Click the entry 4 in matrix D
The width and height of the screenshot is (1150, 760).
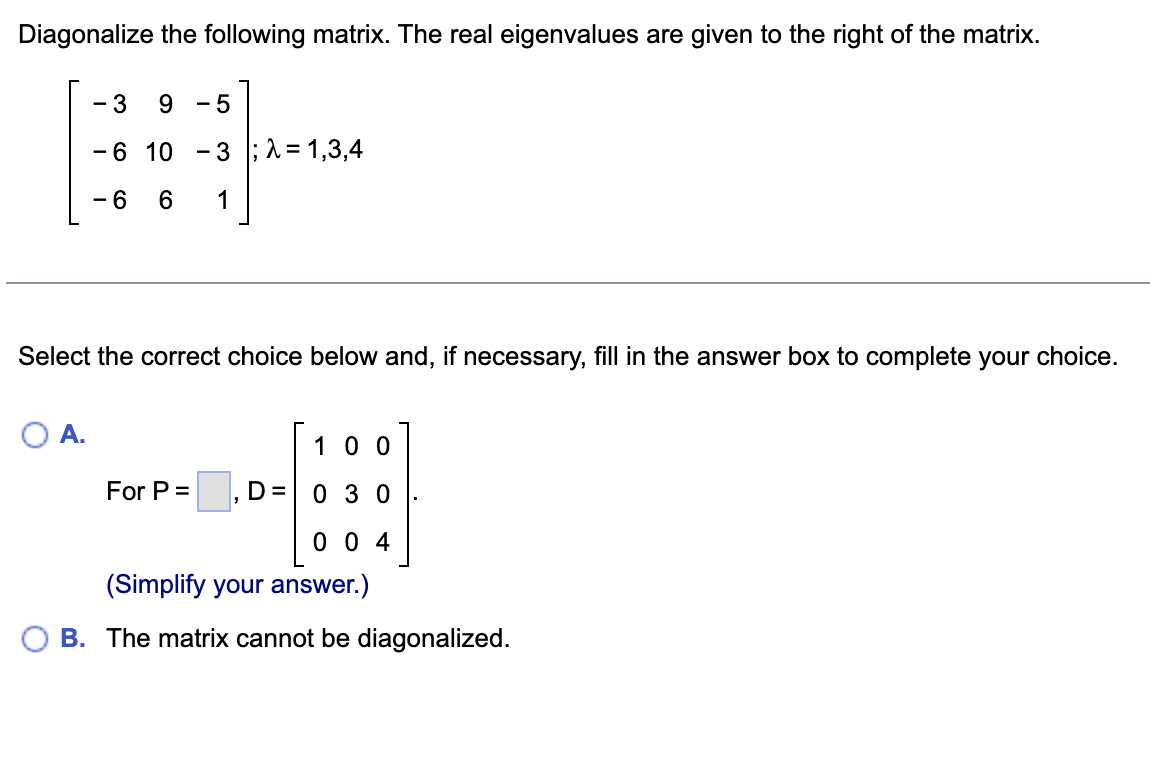383,542
